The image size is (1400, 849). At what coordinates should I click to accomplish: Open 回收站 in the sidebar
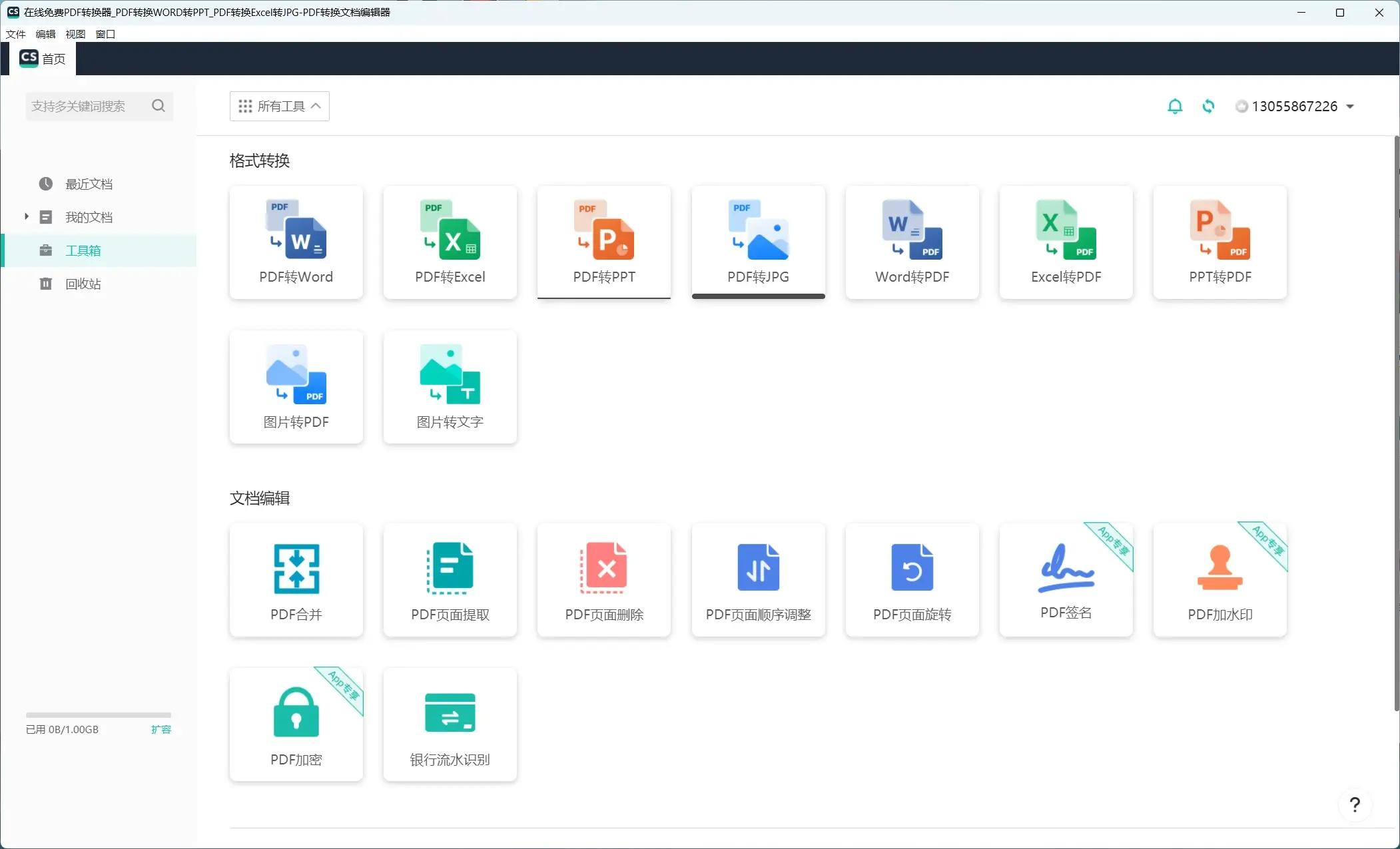coord(83,284)
